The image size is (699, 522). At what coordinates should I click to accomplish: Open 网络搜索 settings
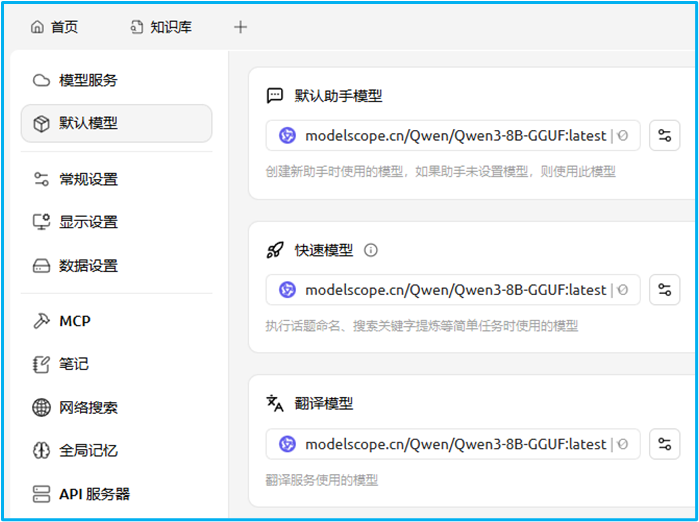coord(116,407)
